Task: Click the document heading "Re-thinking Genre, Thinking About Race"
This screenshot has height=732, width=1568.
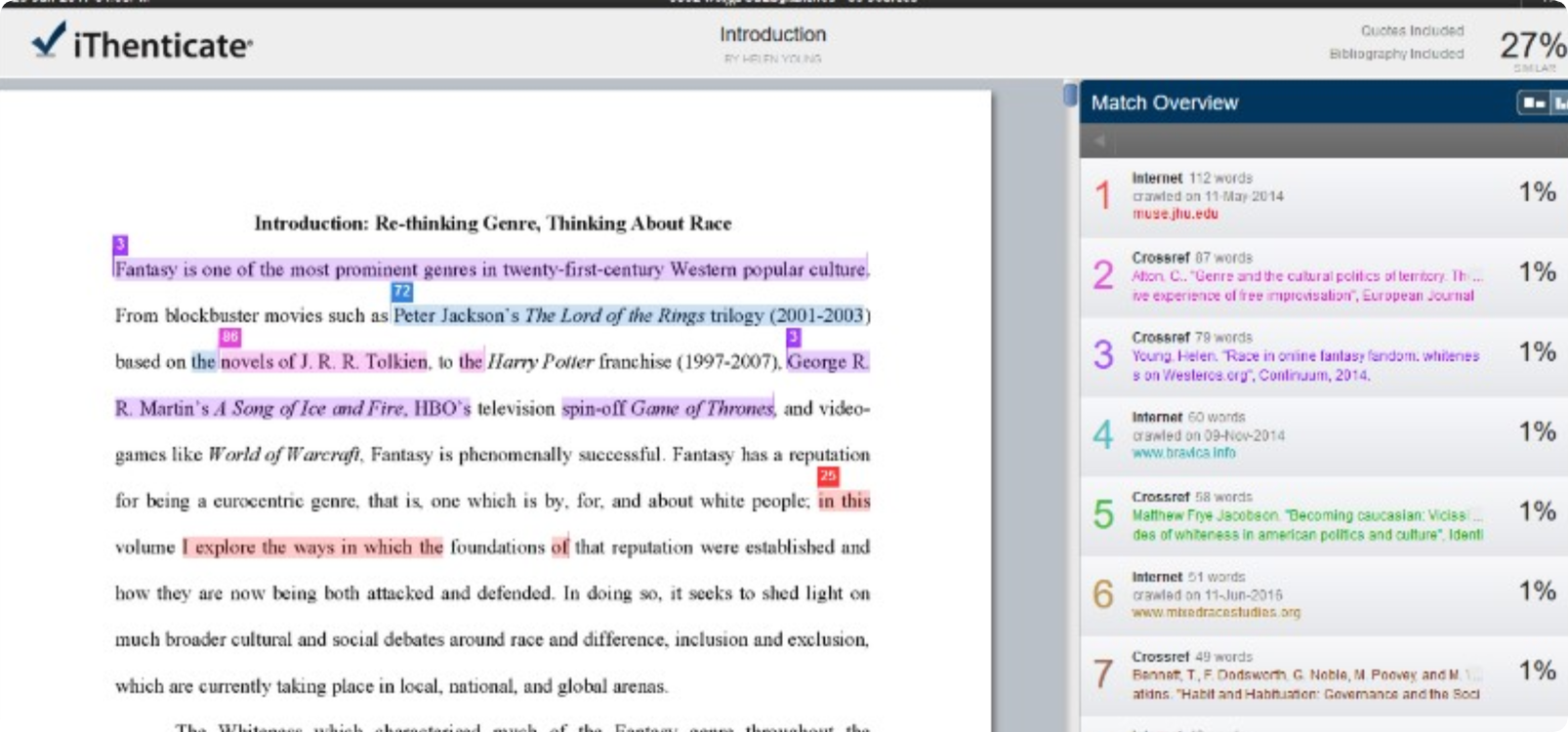Action: click(x=553, y=224)
